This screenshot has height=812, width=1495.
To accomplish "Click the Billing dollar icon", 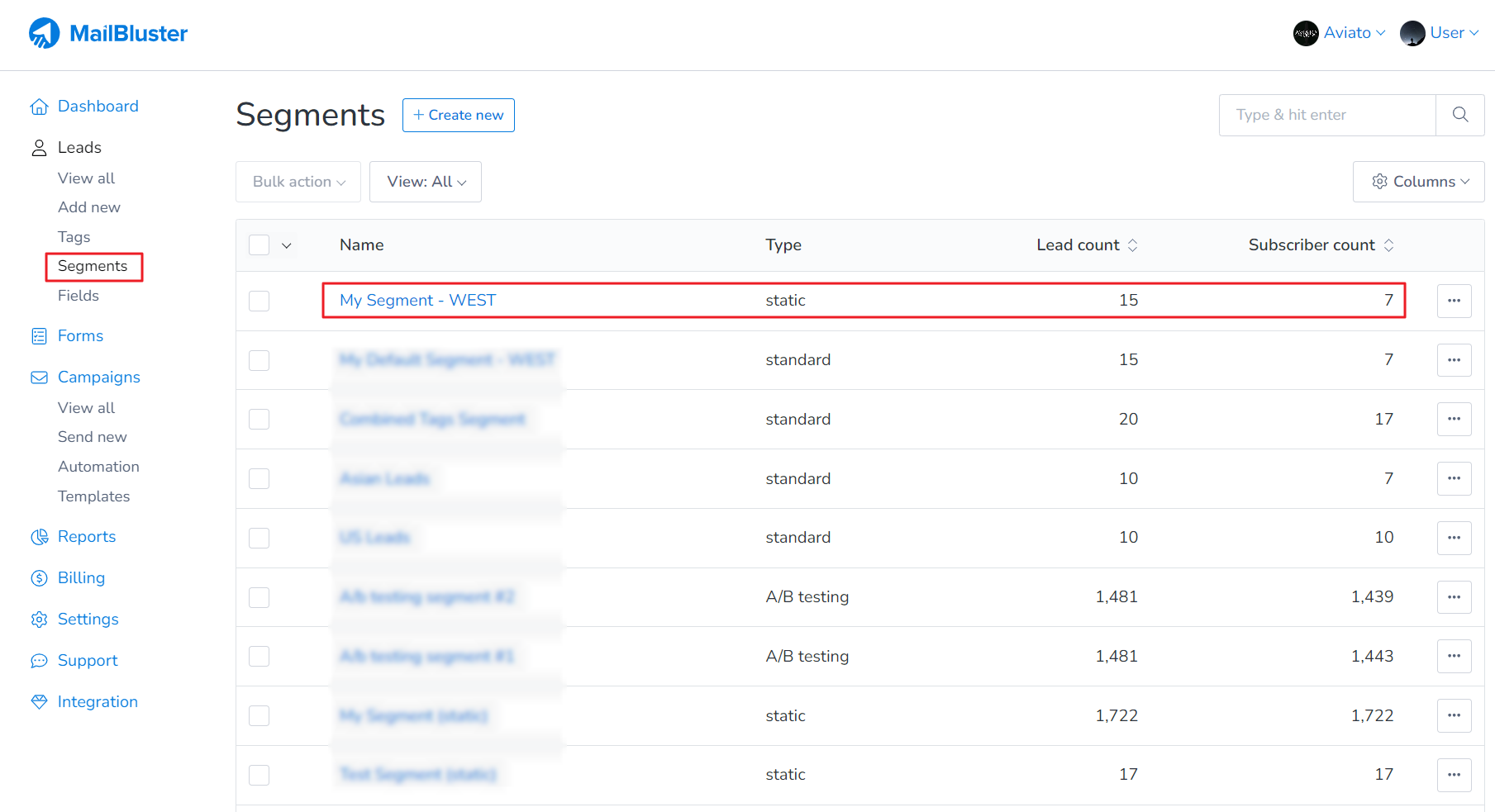I will pos(39,578).
